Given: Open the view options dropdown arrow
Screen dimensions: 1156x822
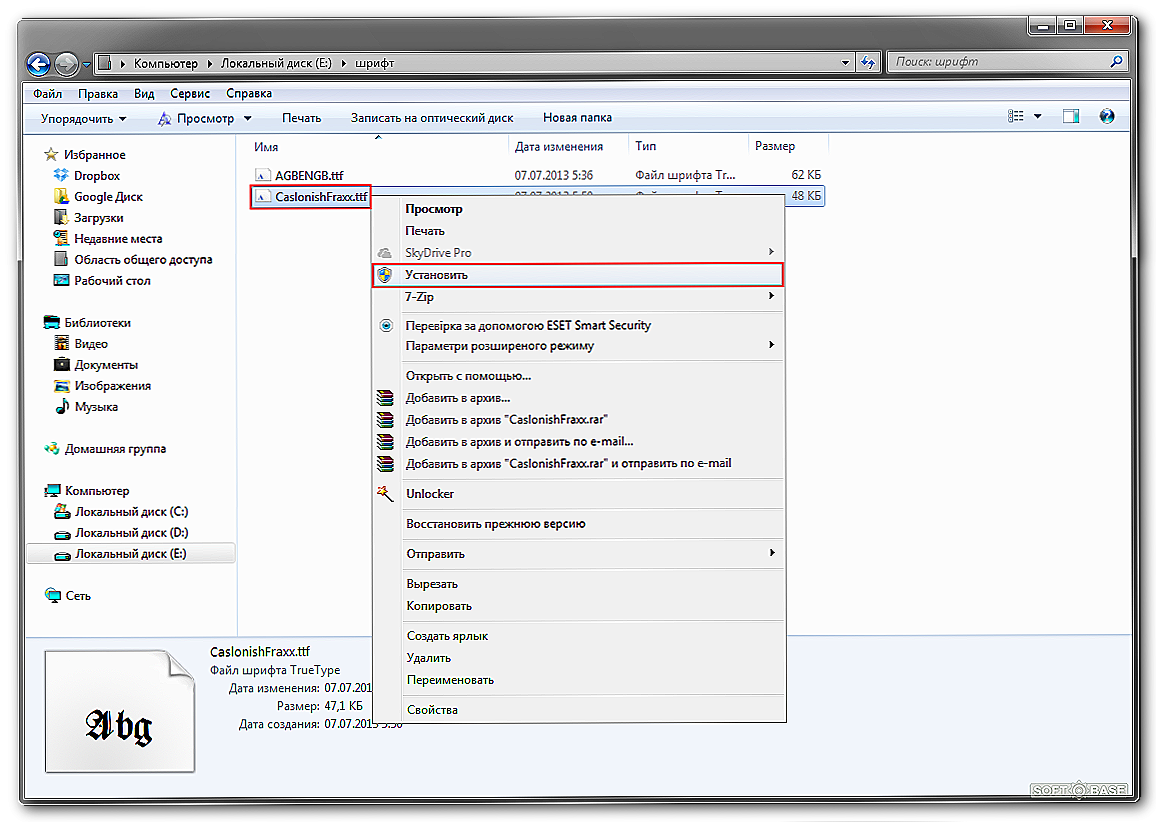Looking at the screenshot, I should pos(1038,116).
